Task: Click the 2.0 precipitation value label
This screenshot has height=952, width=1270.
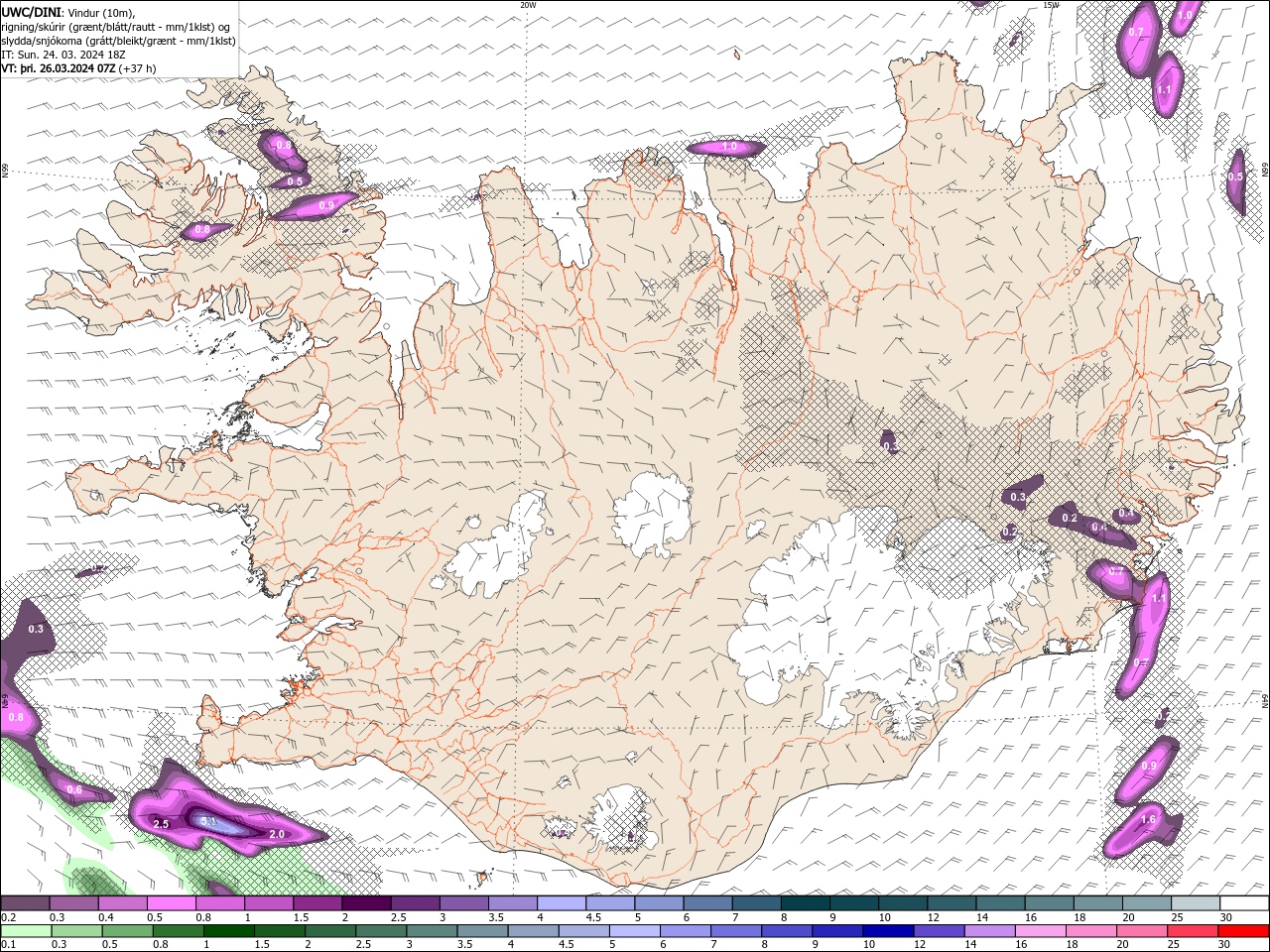Action: (277, 834)
